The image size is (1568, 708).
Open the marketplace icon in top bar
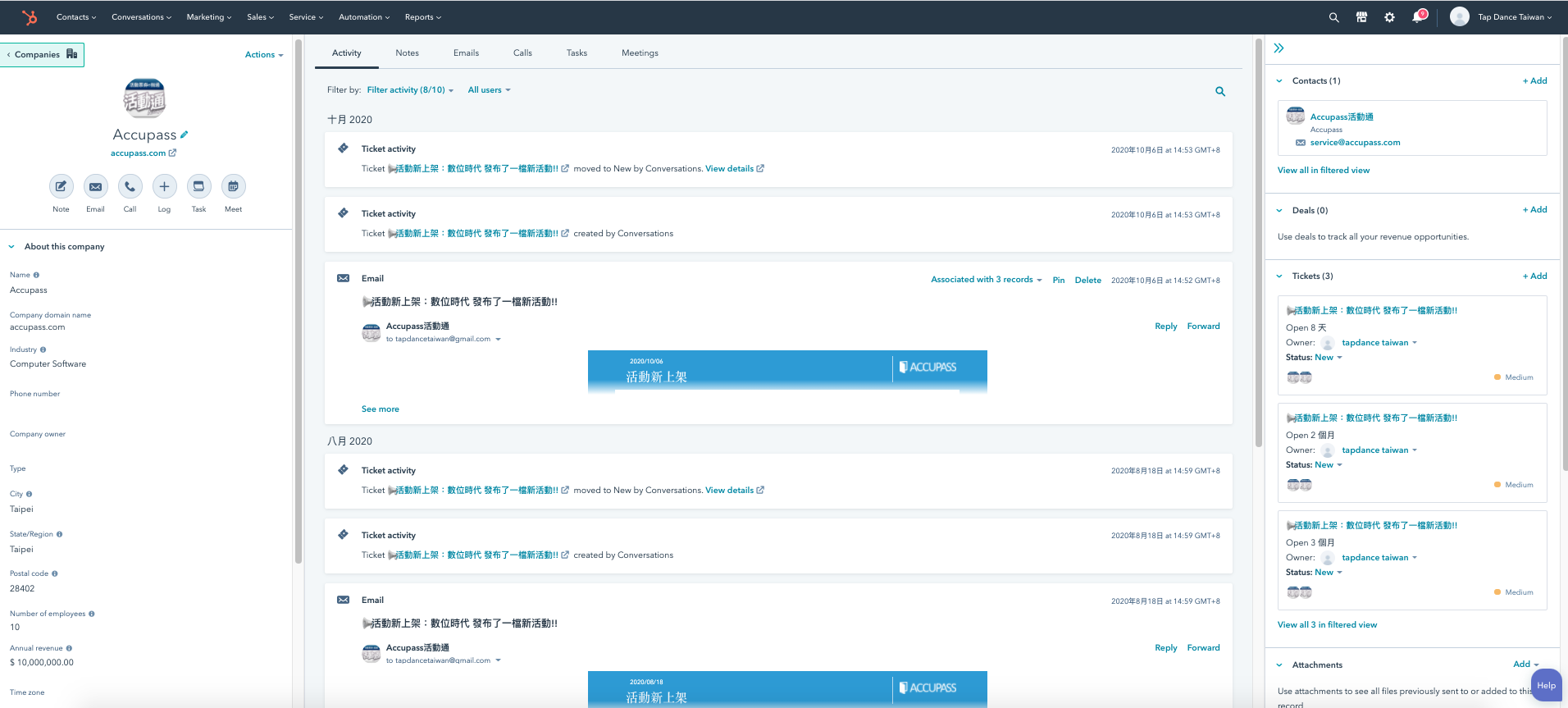1362,17
